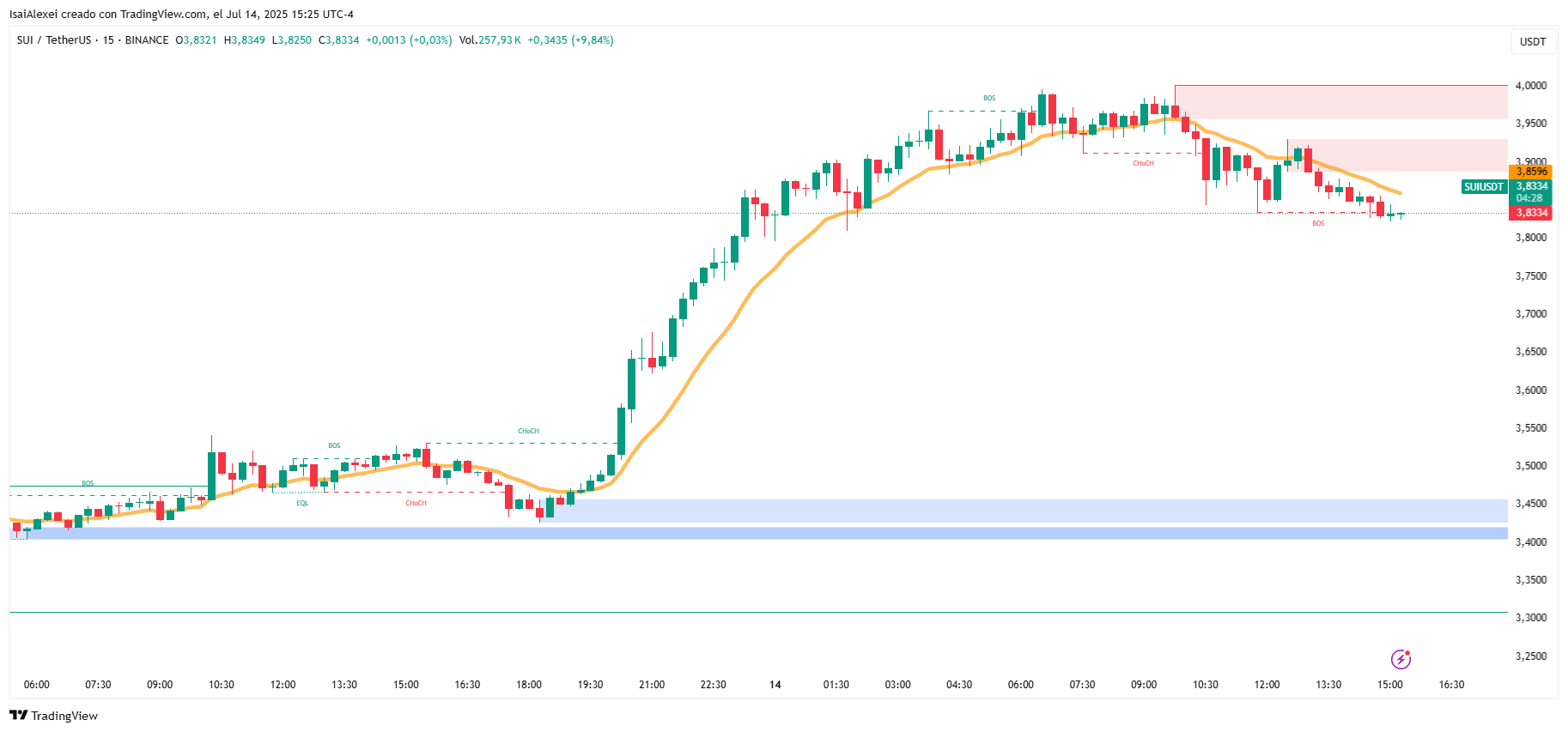The image size is (1568, 732).
Task: Click the 3,7000 price axis label
Action: click(x=1531, y=314)
